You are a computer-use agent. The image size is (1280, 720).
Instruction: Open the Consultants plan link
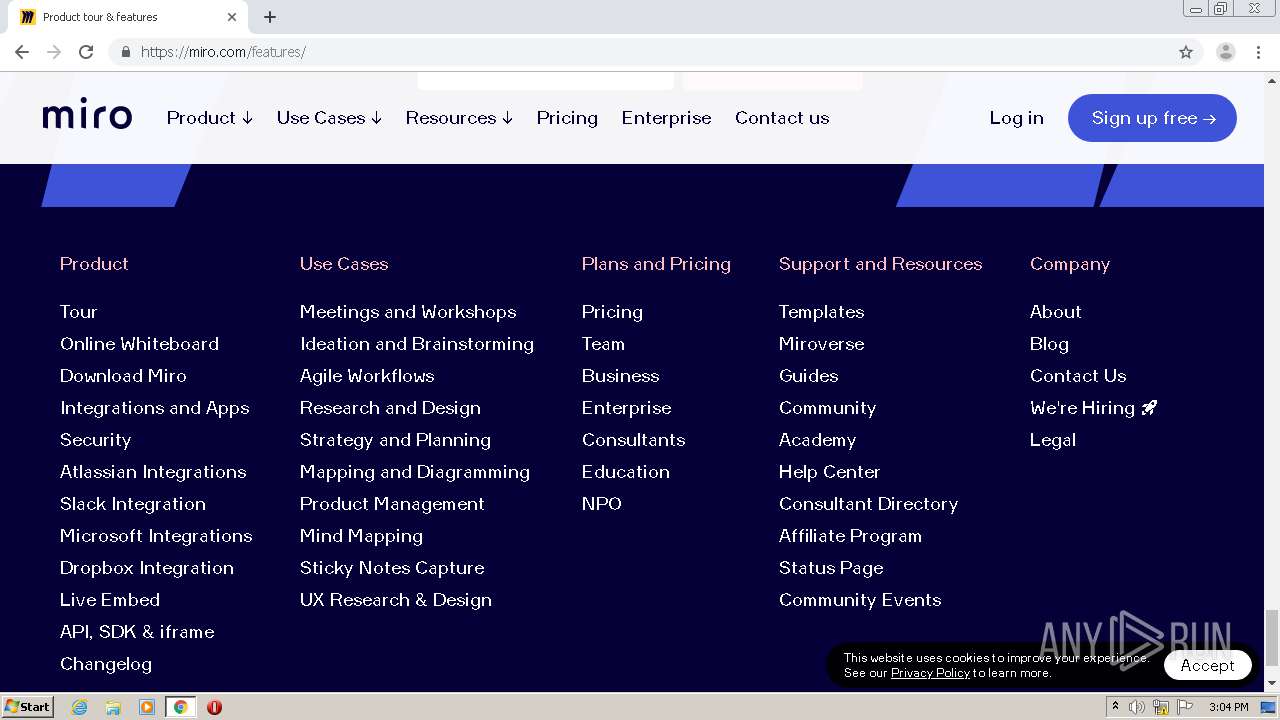[633, 440]
